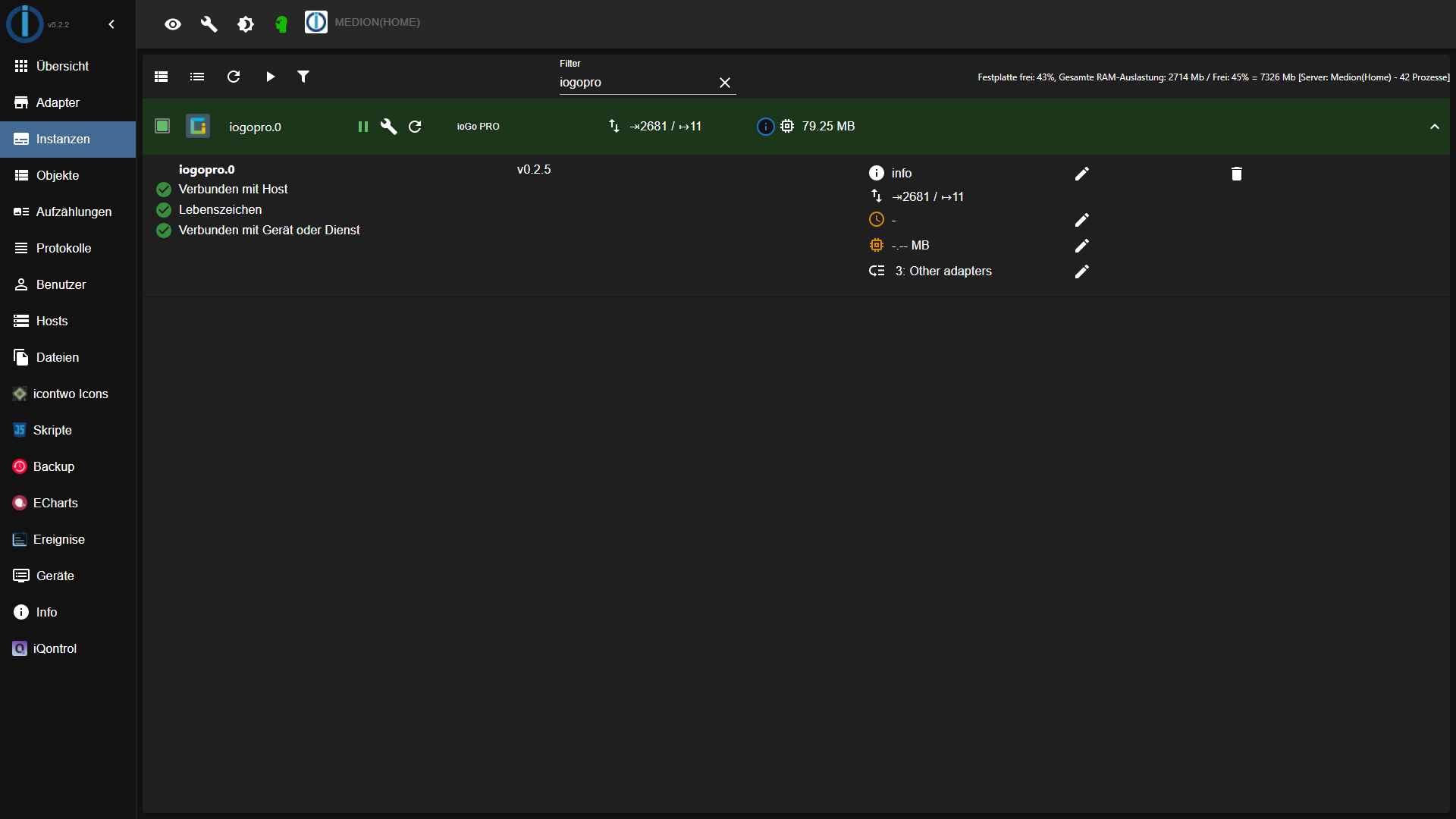Toggle the theme brightness icon
The height and width of the screenshot is (819, 1456).
[x=246, y=24]
